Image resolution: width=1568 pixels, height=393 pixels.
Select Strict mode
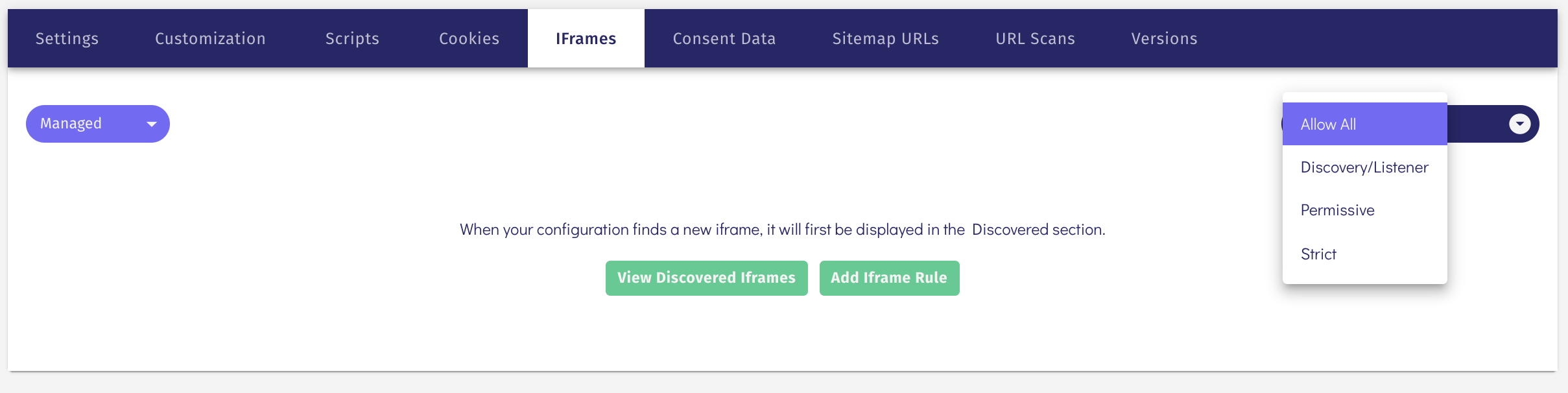[x=1318, y=254]
